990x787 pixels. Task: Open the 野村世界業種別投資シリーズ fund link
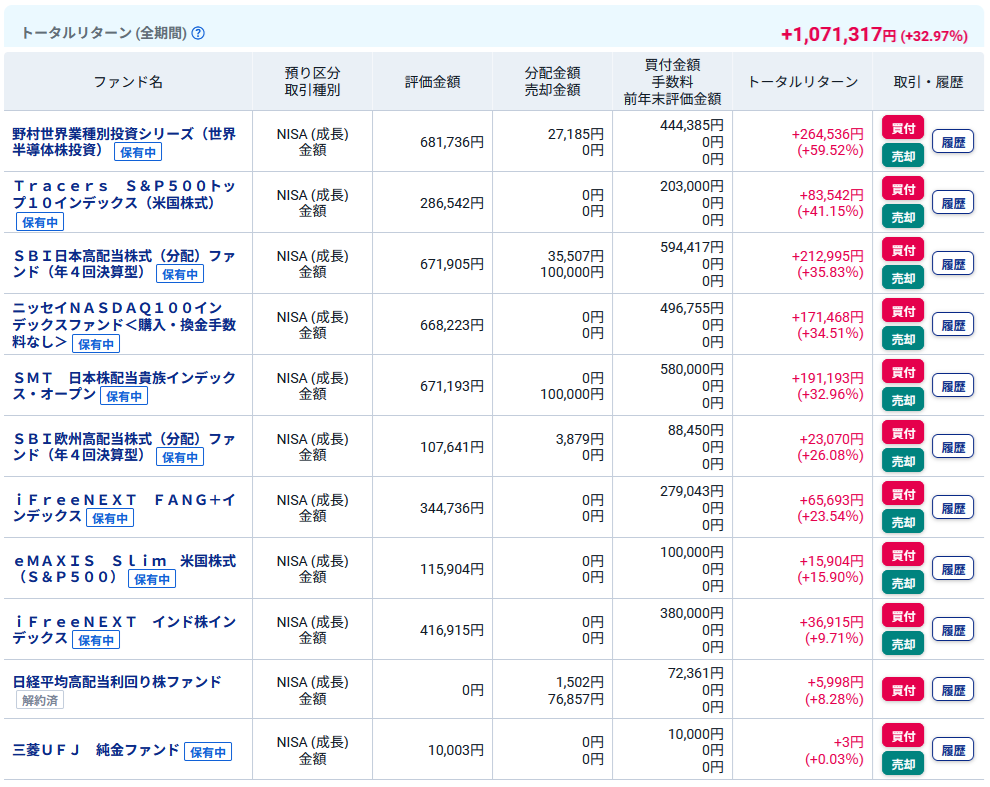point(124,141)
